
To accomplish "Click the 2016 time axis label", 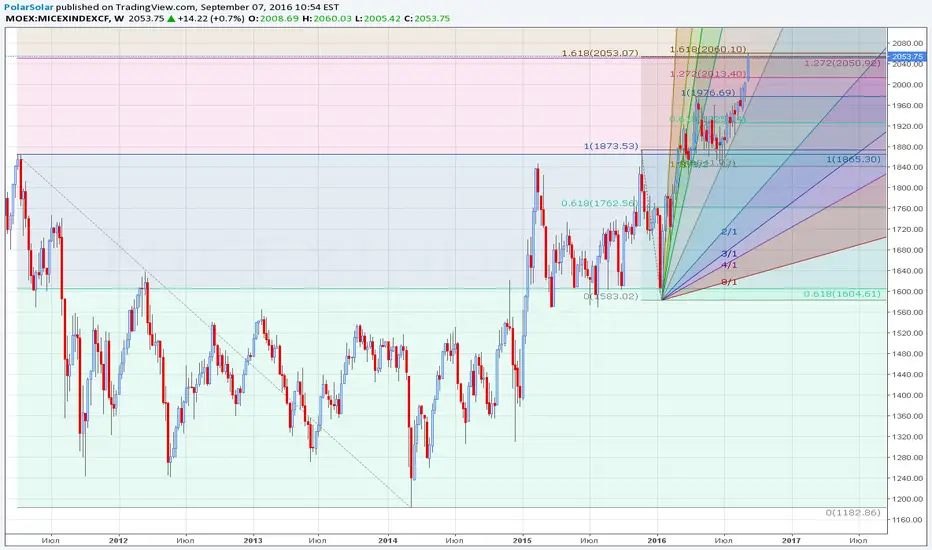I will (x=657, y=540).
